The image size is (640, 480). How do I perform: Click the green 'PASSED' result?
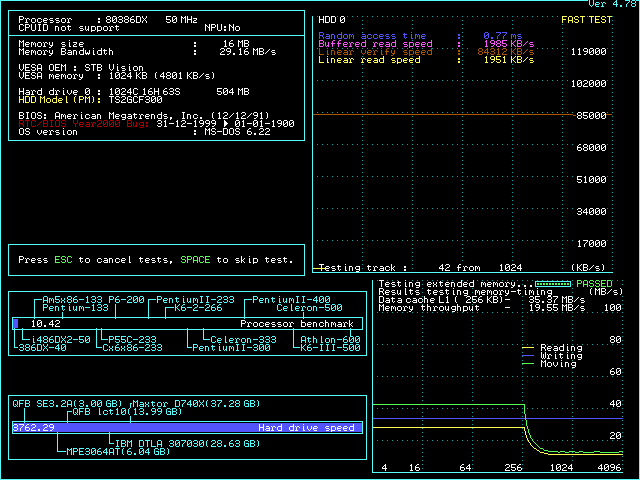594,284
